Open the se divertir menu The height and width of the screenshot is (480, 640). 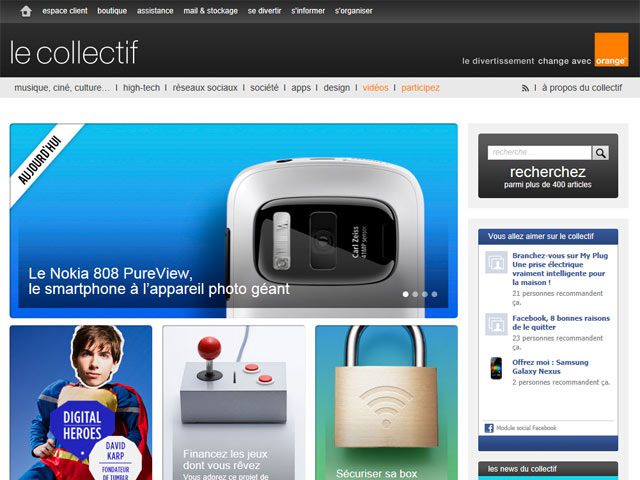point(264,11)
